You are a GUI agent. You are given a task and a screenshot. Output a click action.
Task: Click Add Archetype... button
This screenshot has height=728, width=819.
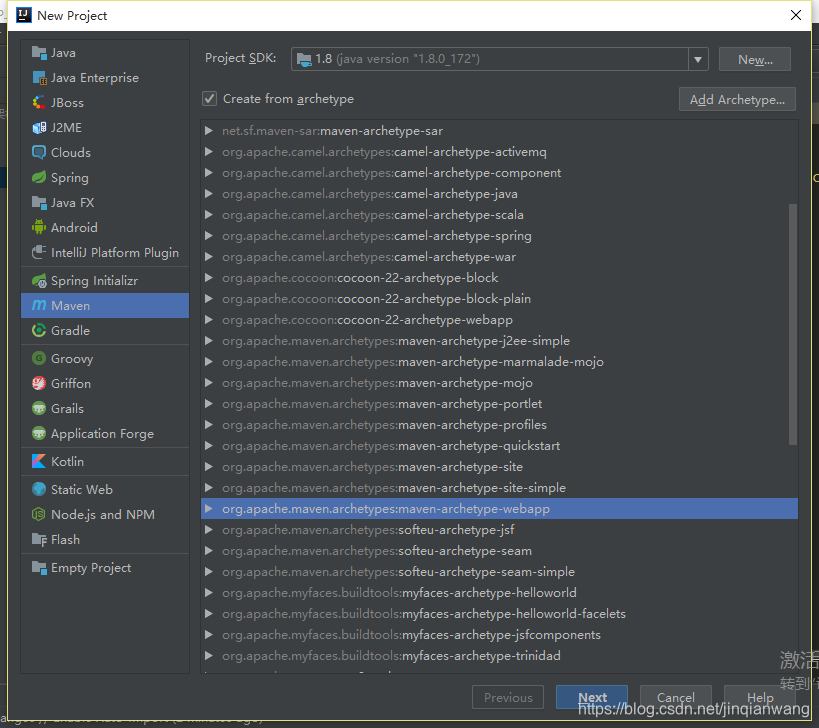click(x=737, y=99)
